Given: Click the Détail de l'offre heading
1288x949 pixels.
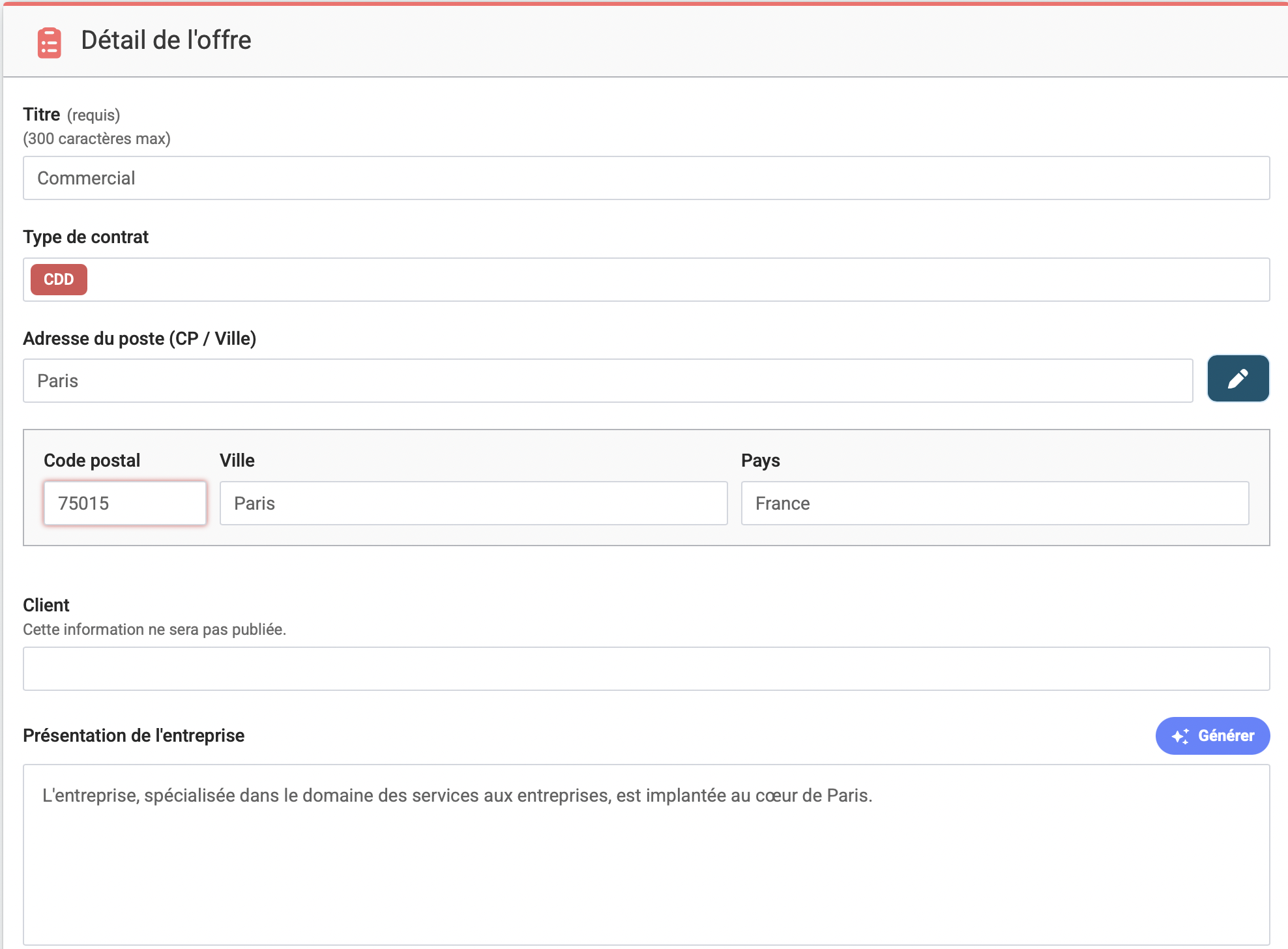Looking at the screenshot, I should tap(166, 40).
